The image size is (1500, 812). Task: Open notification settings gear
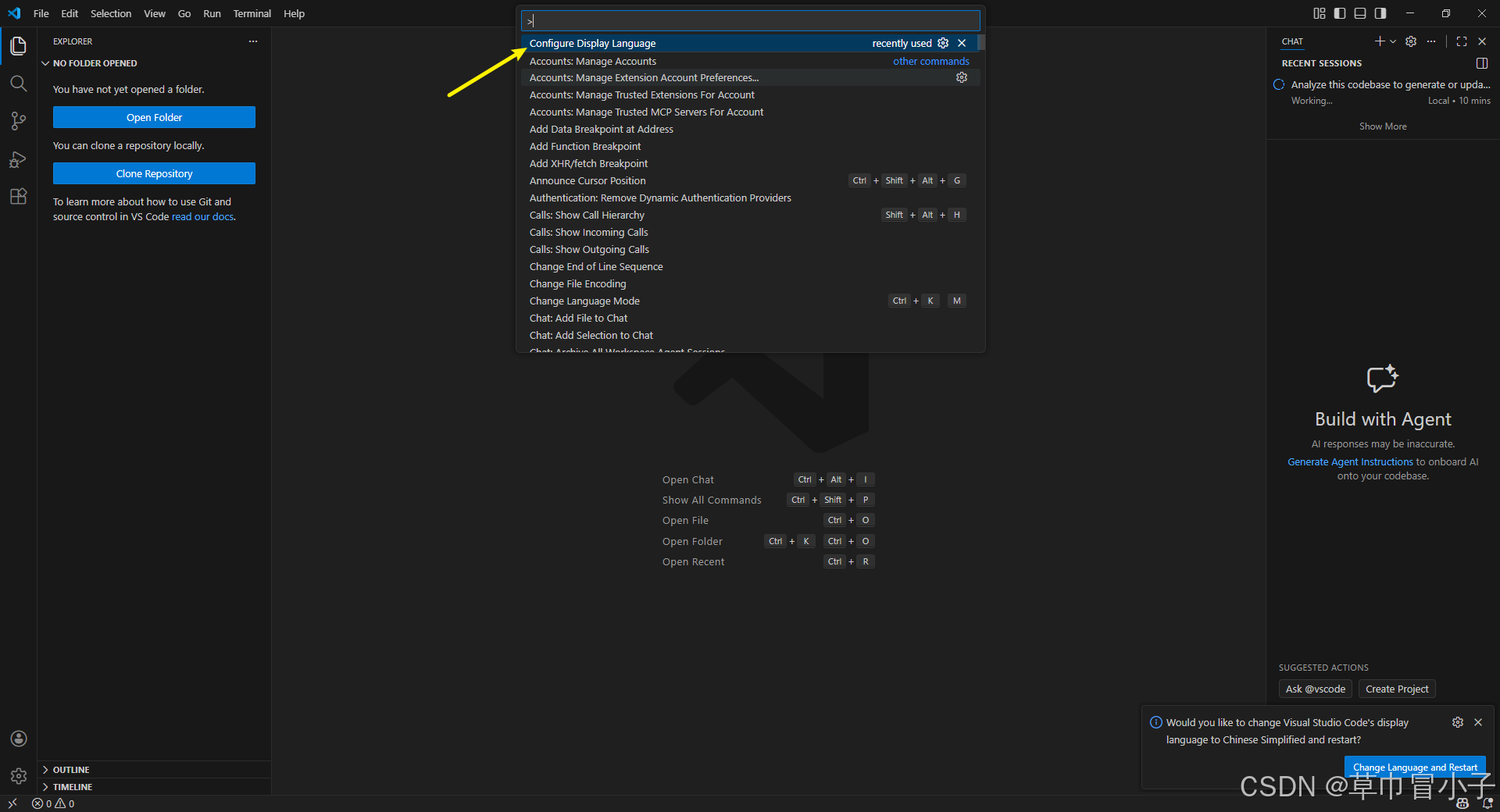1458,722
